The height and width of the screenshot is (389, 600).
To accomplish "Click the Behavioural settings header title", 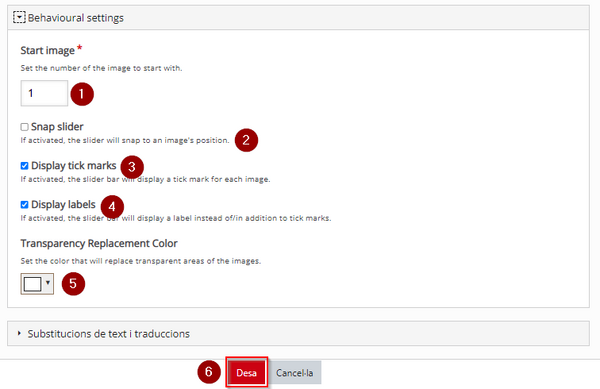I will tap(76, 18).
